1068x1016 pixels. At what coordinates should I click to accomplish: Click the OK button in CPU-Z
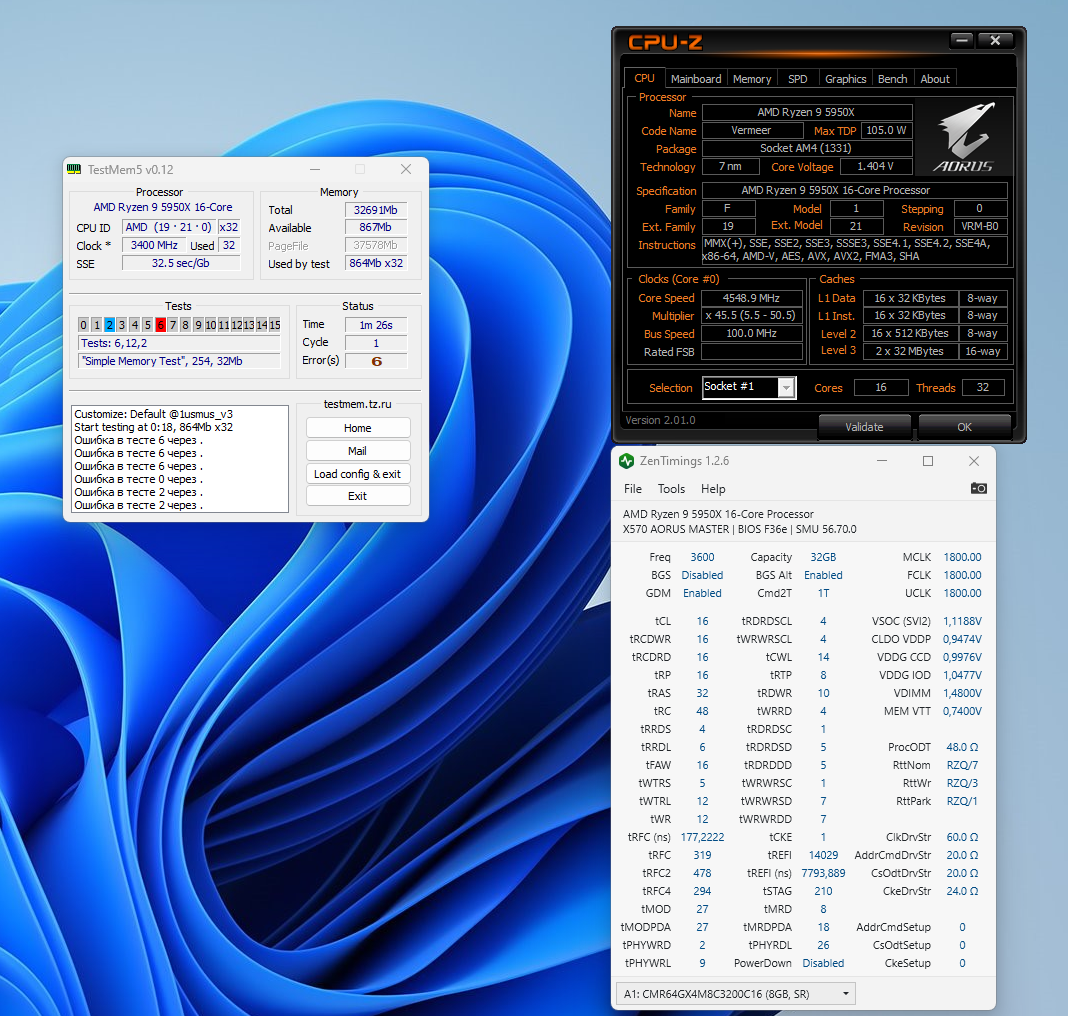(x=964, y=427)
